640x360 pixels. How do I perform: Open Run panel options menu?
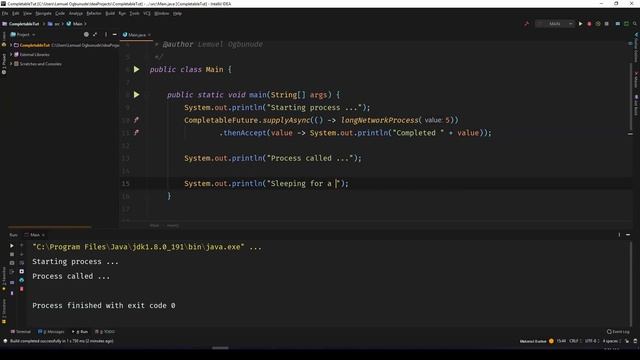[619, 235]
